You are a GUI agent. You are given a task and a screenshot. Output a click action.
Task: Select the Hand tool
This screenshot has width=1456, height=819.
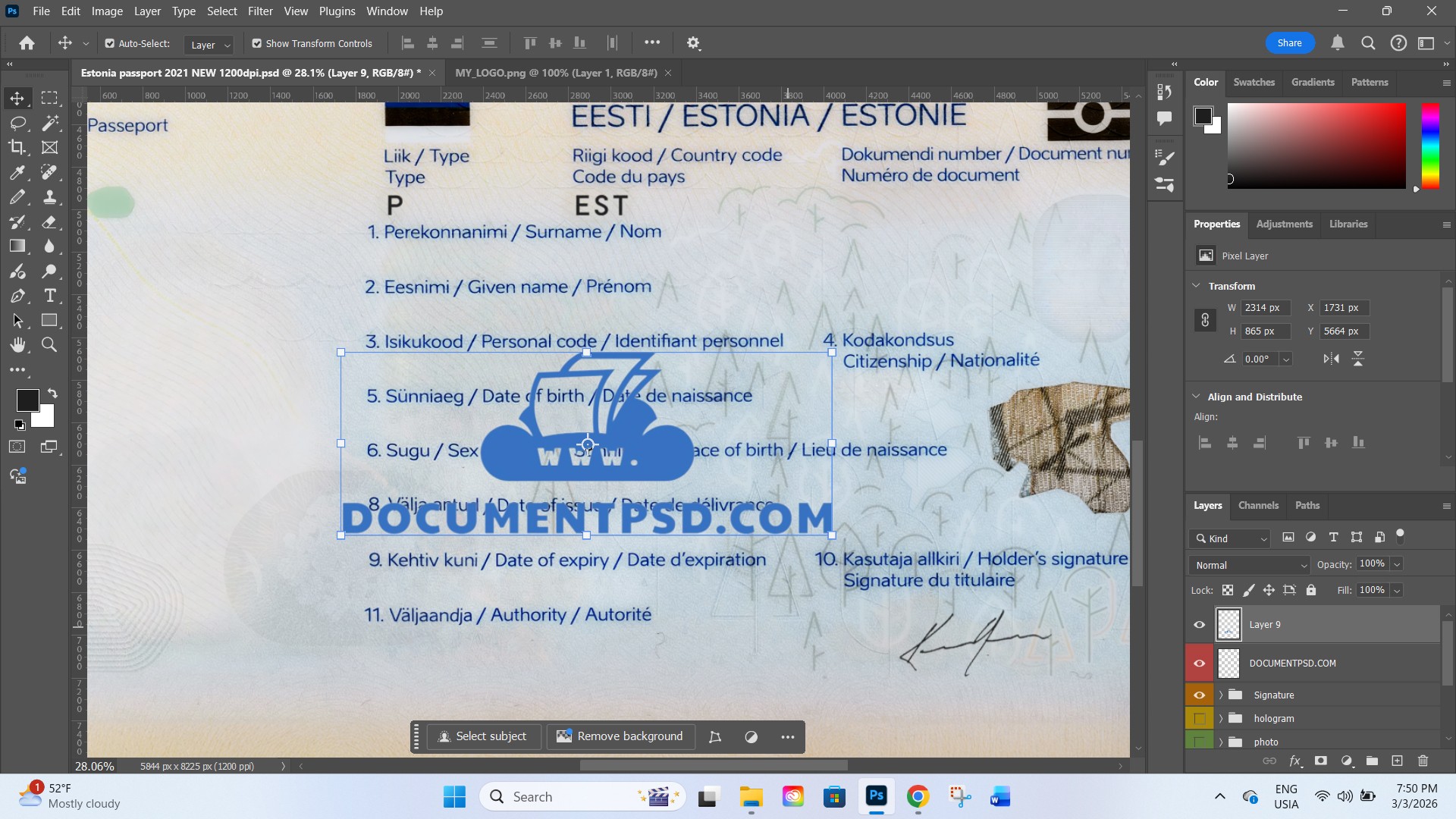pyautogui.click(x=17, y=345)
